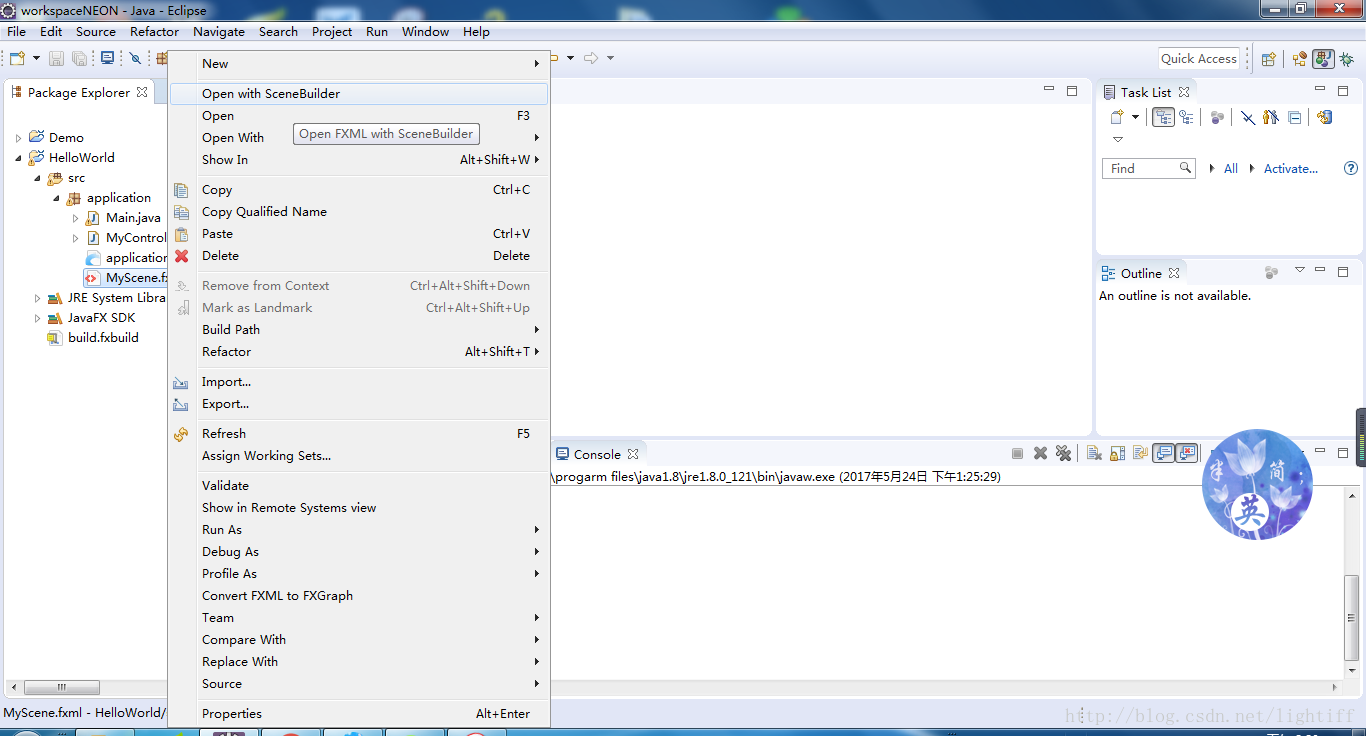Click the Save toolbar icon

pyautogui.click(x=57, y=59)
